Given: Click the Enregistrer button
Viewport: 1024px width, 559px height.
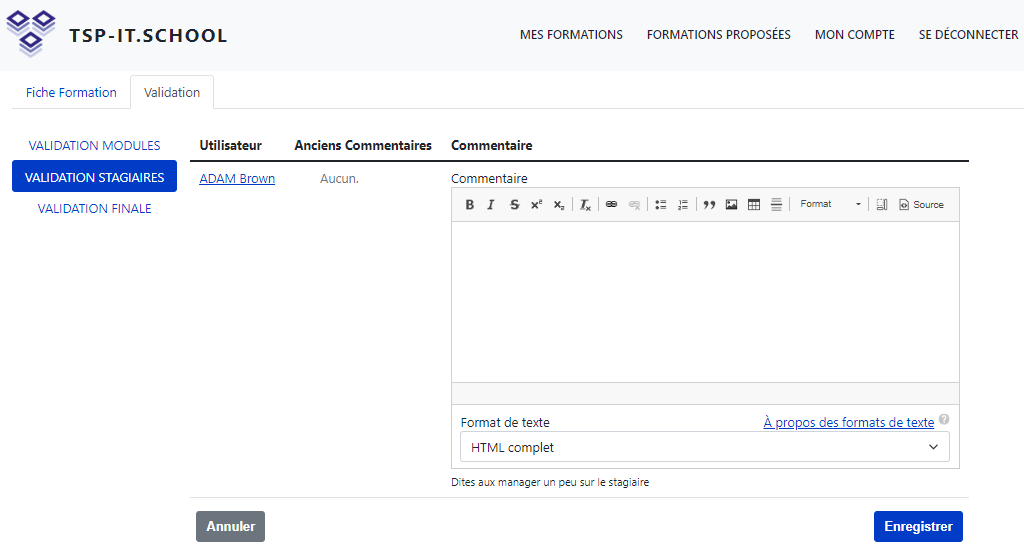Looking at the screenshot, I should [918, 526].
